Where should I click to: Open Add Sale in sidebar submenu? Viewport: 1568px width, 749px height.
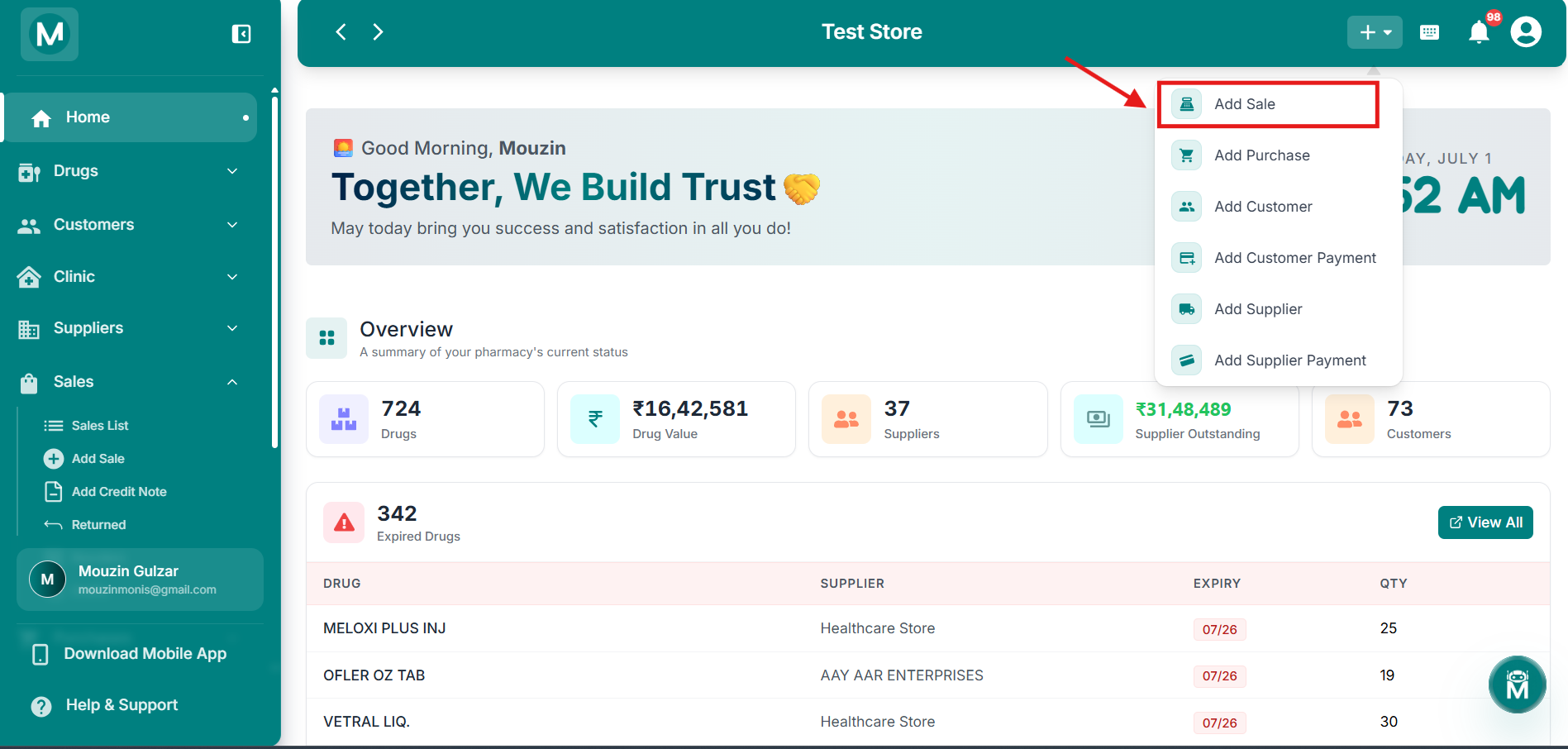(x=98, y=459)
